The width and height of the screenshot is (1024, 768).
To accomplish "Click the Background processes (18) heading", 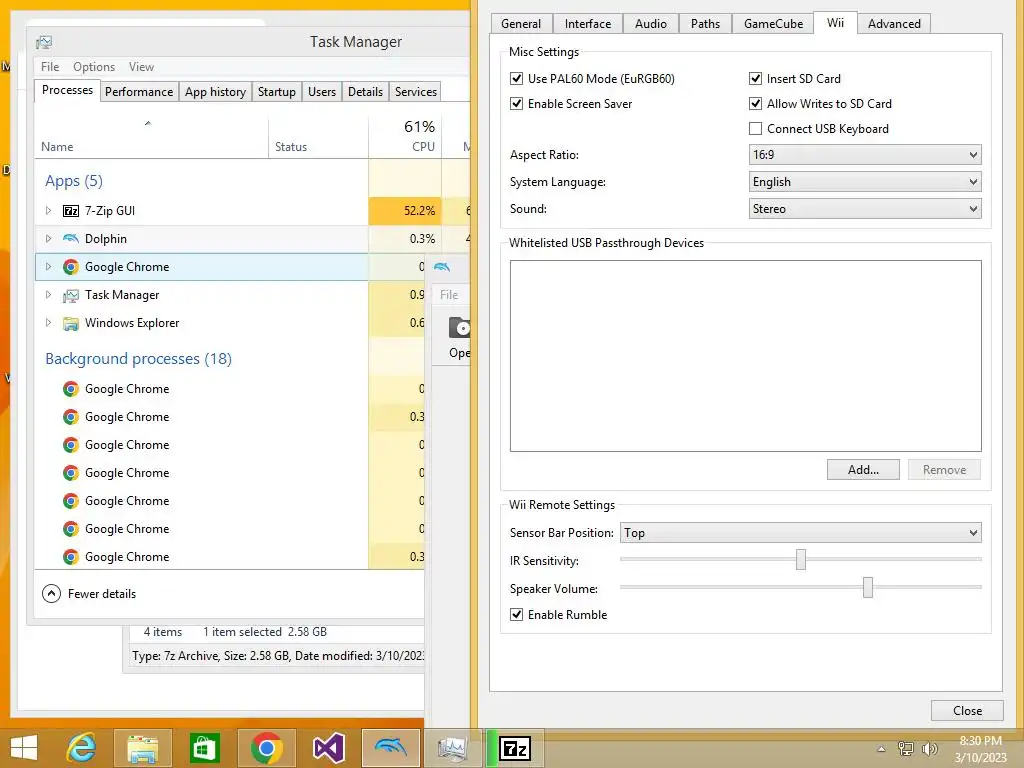I will click(x=138, y=359).
